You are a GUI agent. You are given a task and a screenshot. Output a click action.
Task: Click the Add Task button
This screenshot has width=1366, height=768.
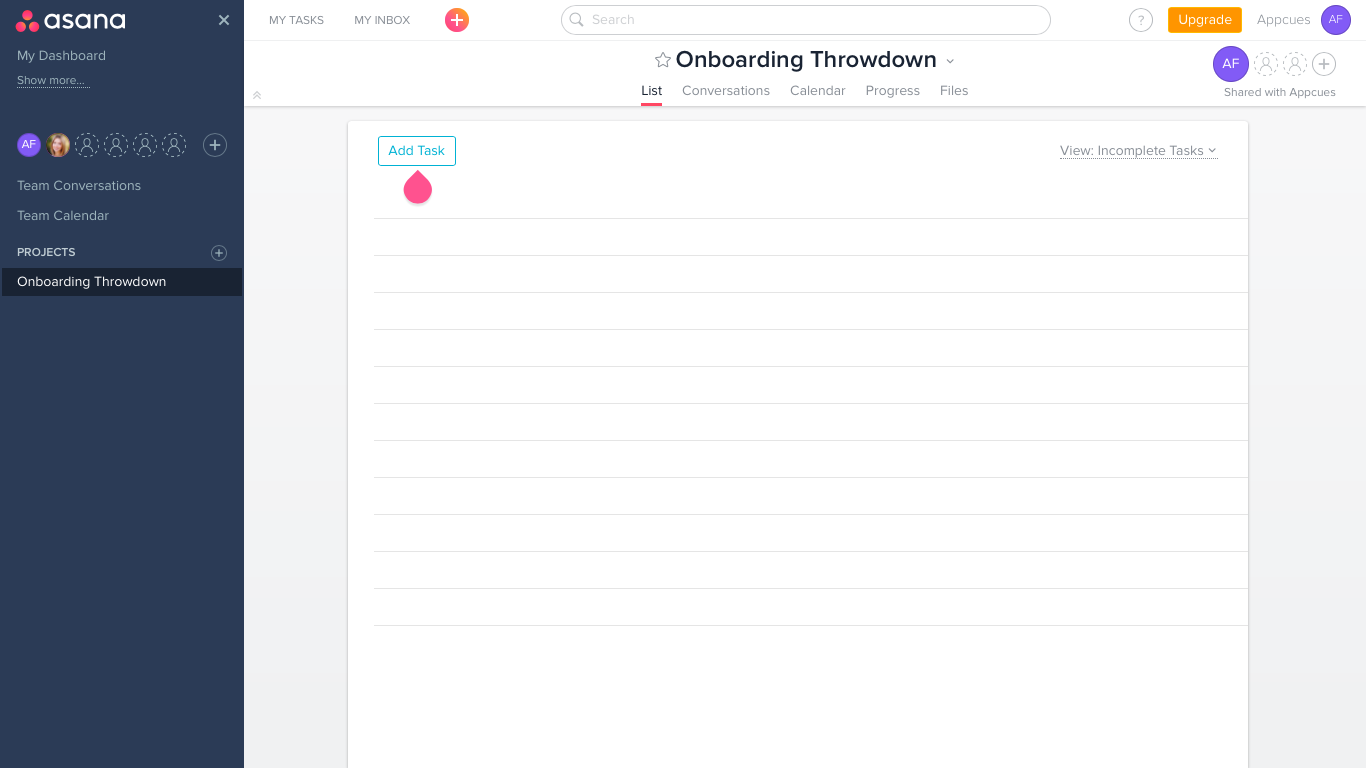tap(416, 151)
